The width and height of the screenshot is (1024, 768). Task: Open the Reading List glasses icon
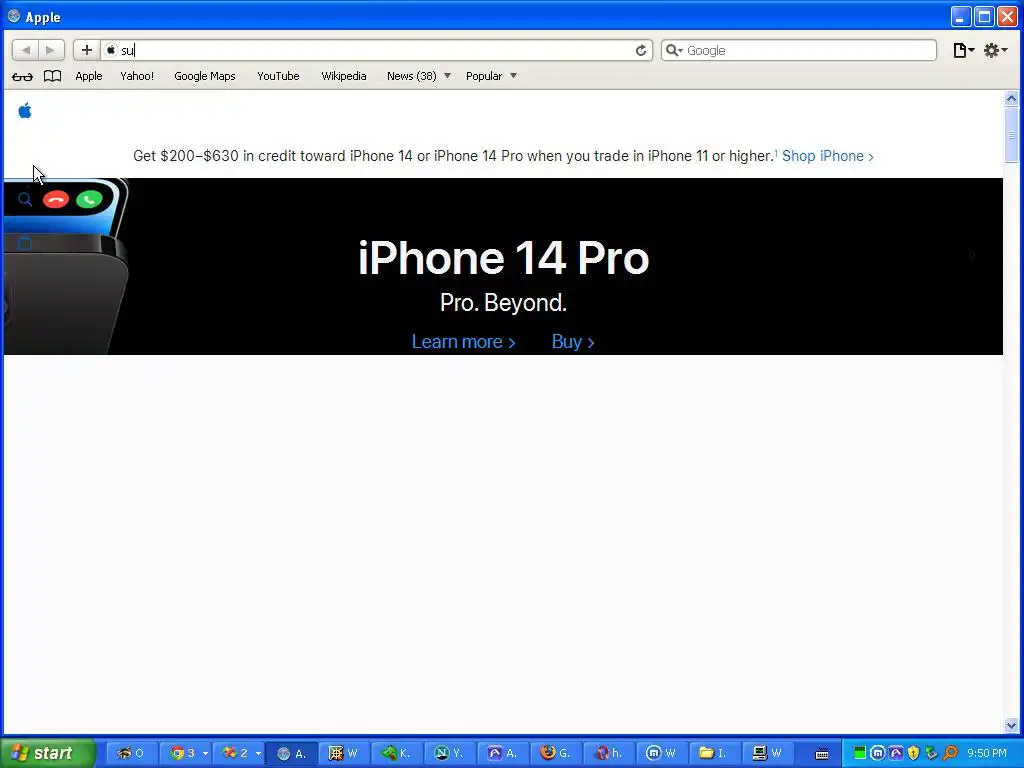point(22,76)
